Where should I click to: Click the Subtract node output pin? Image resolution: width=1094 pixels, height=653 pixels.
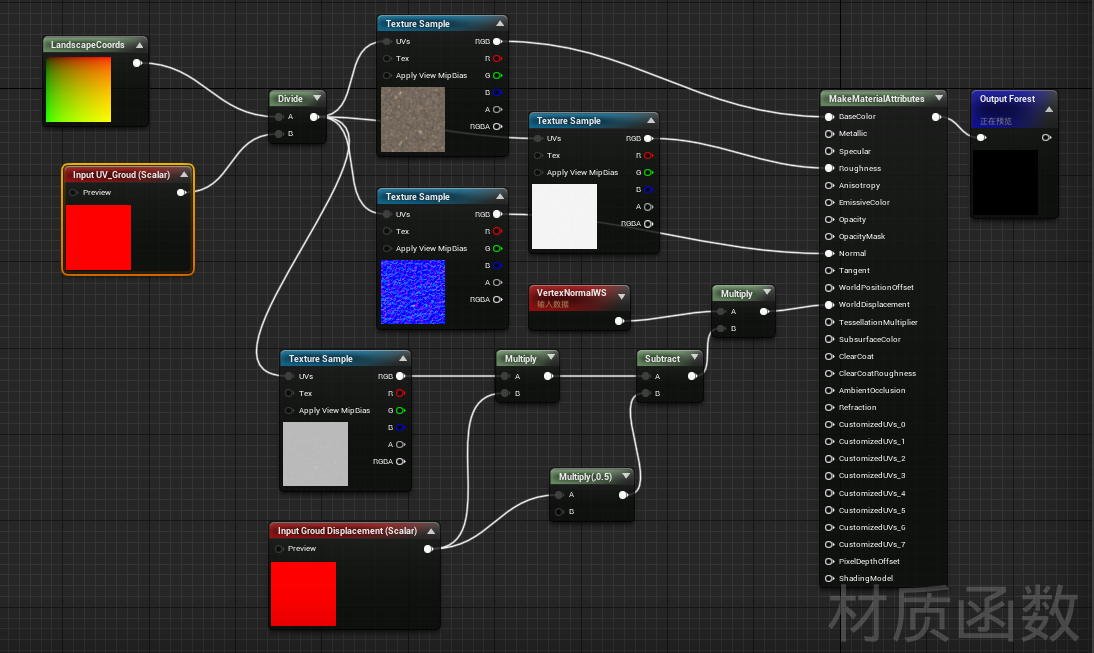(692, 376)
